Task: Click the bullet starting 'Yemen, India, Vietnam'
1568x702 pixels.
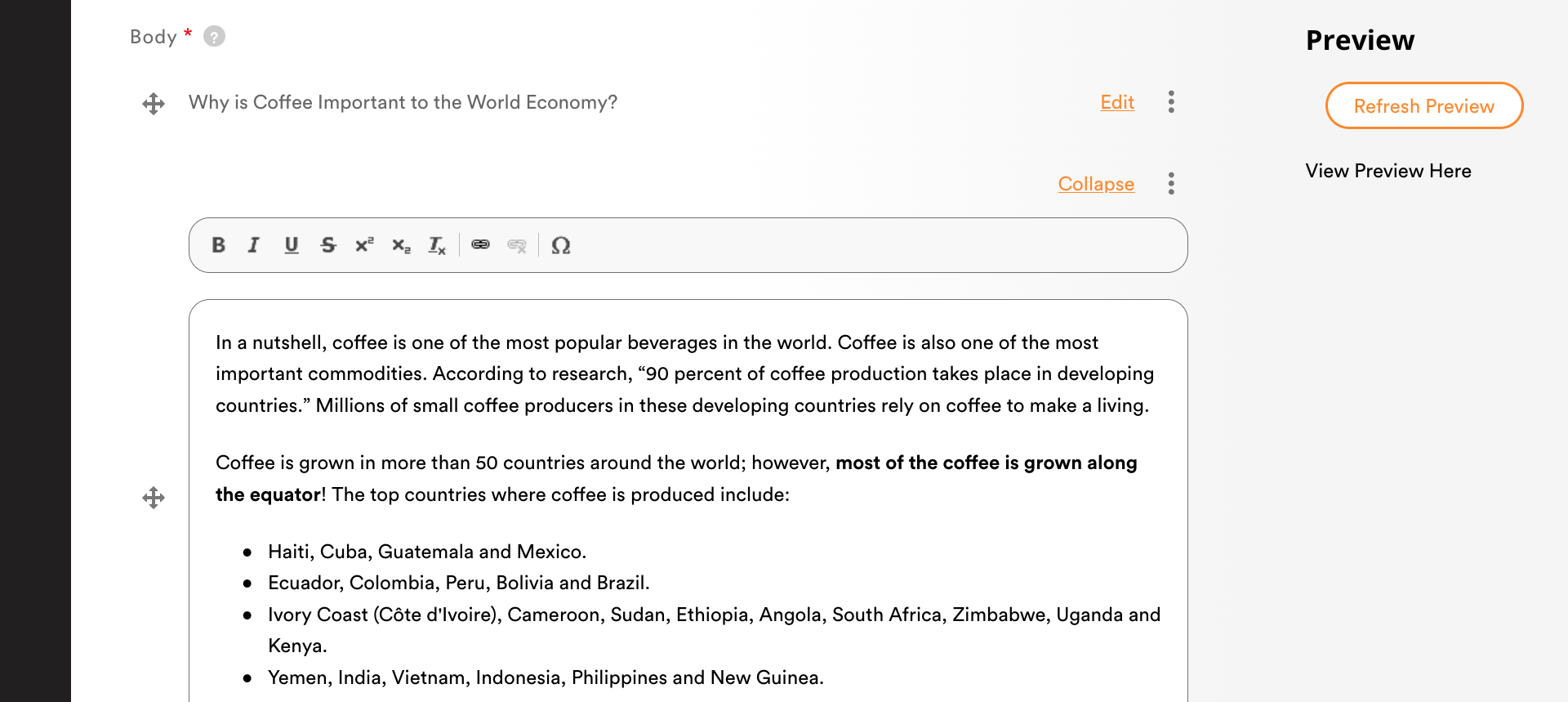Action: click(546, 677)
